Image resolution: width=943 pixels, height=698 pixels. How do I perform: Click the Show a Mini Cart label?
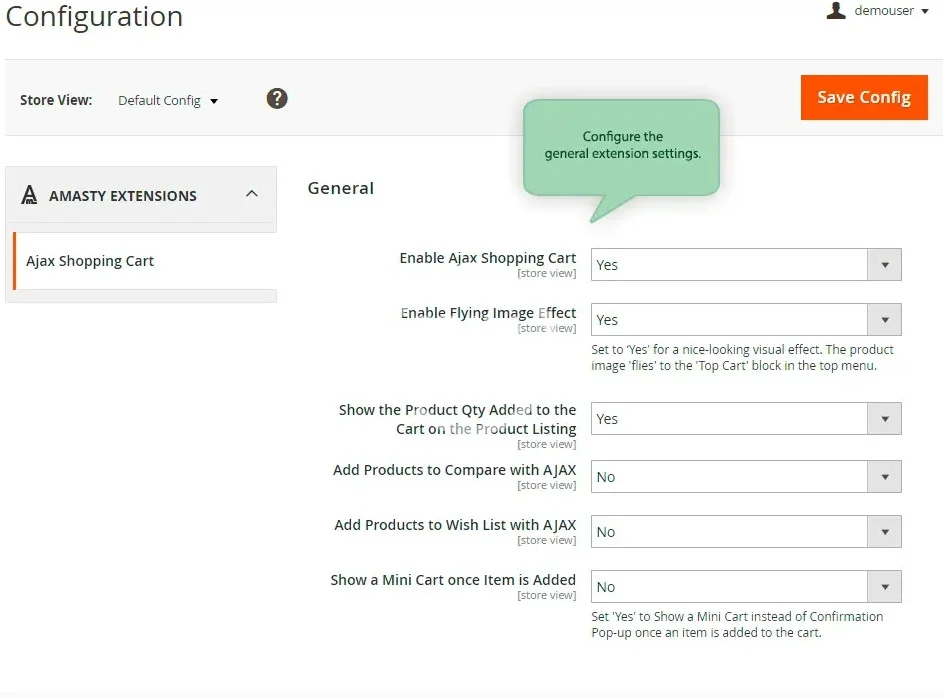point(453,580)
